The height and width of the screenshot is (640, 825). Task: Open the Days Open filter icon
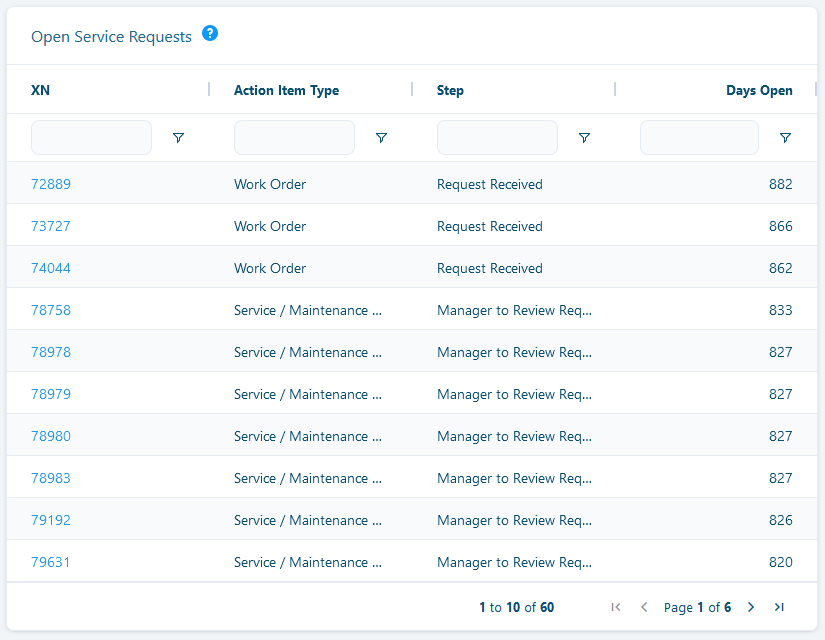(x=785, y=138)
